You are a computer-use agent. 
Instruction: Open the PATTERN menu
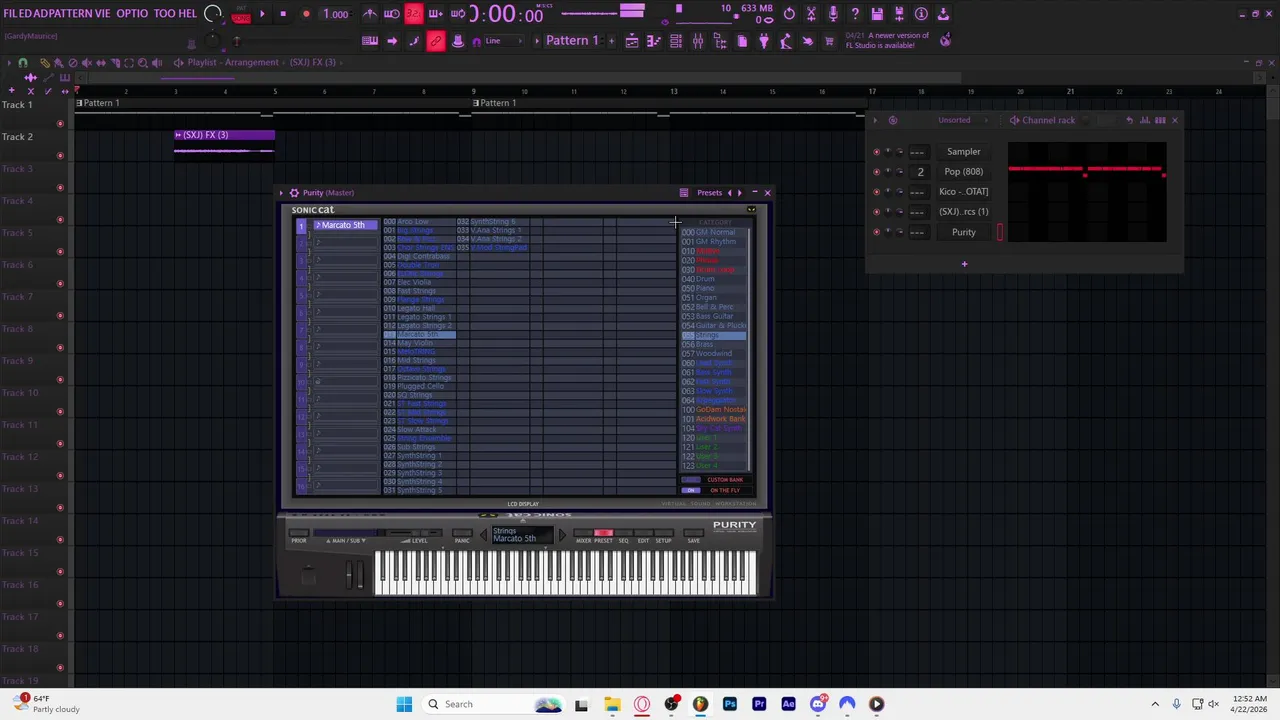(x=68, y=14)
